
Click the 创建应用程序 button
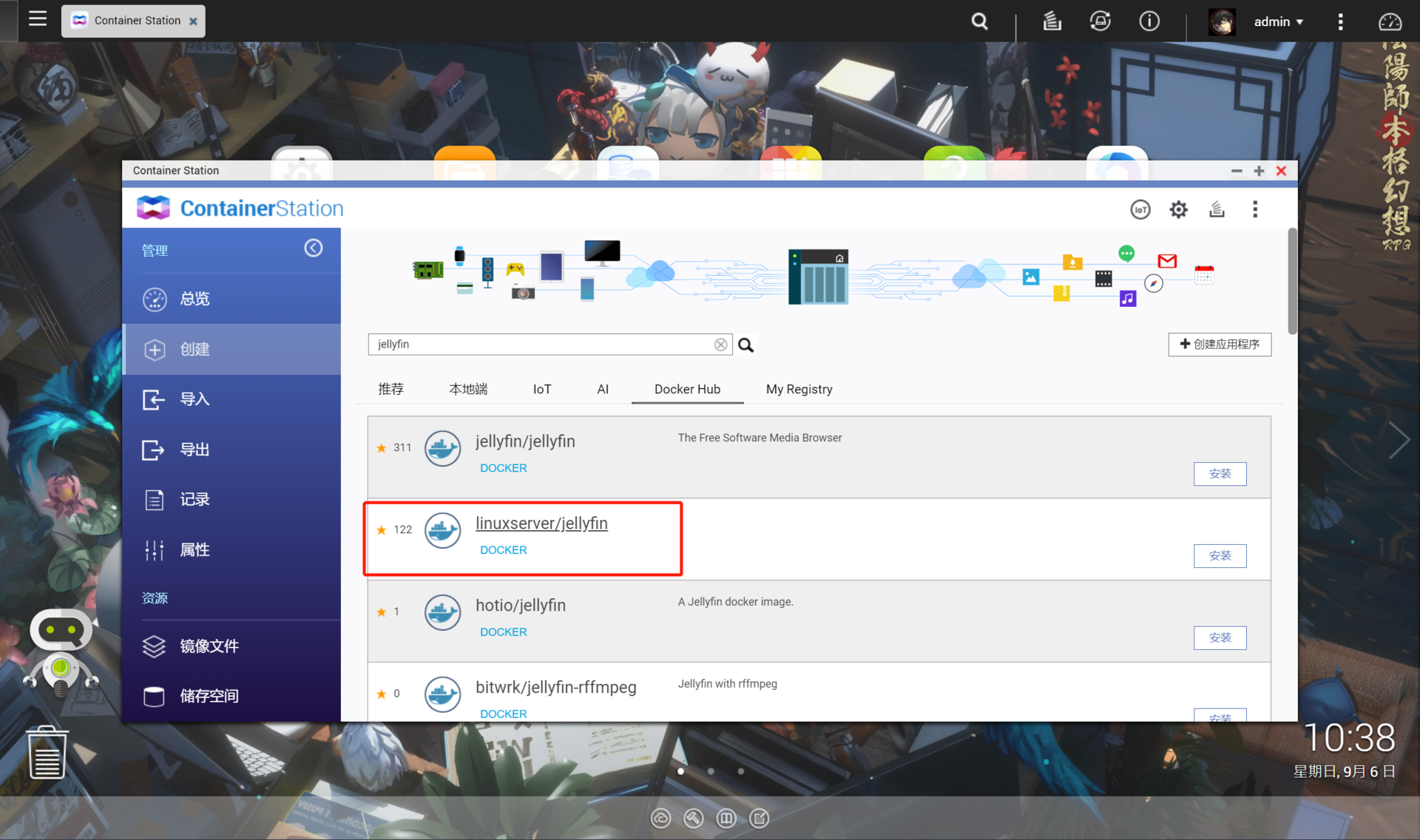tap(1220, 345)
